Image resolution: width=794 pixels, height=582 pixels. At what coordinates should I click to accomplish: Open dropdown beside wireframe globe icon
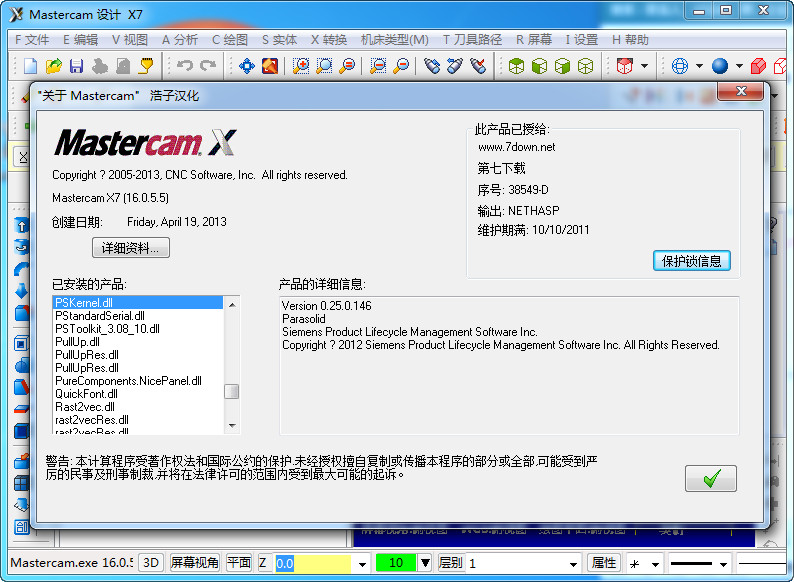pos(699,66)
